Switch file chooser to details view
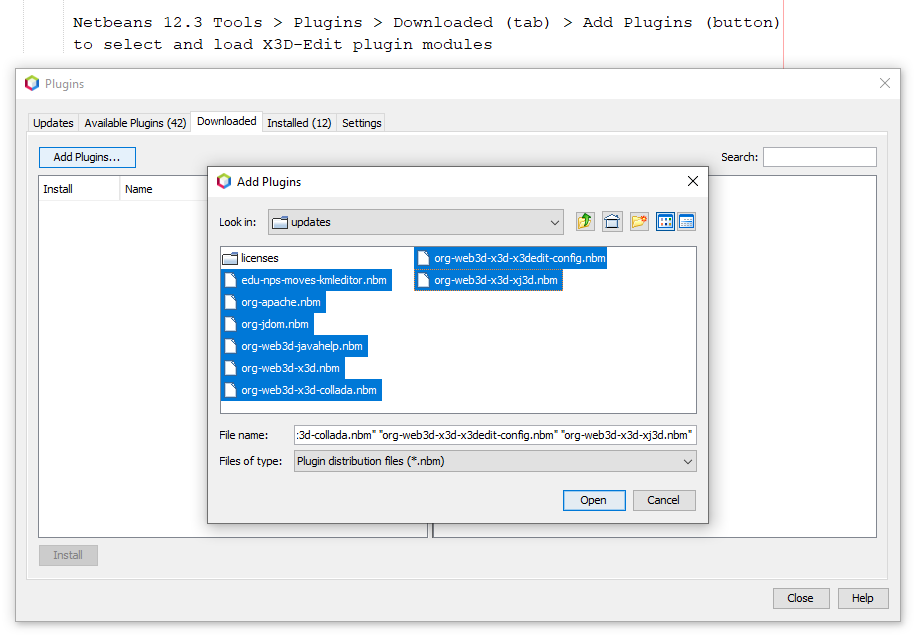The width and height of the screenshot is (916, 635). (x=687, y=221)
